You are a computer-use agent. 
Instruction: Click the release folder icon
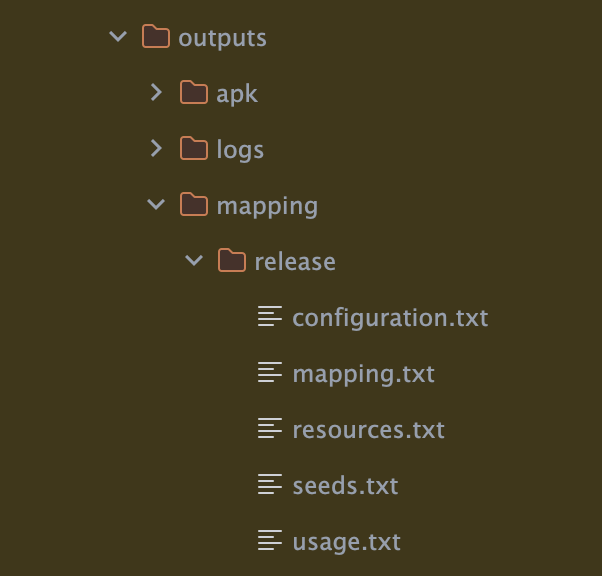coord(232,261)
